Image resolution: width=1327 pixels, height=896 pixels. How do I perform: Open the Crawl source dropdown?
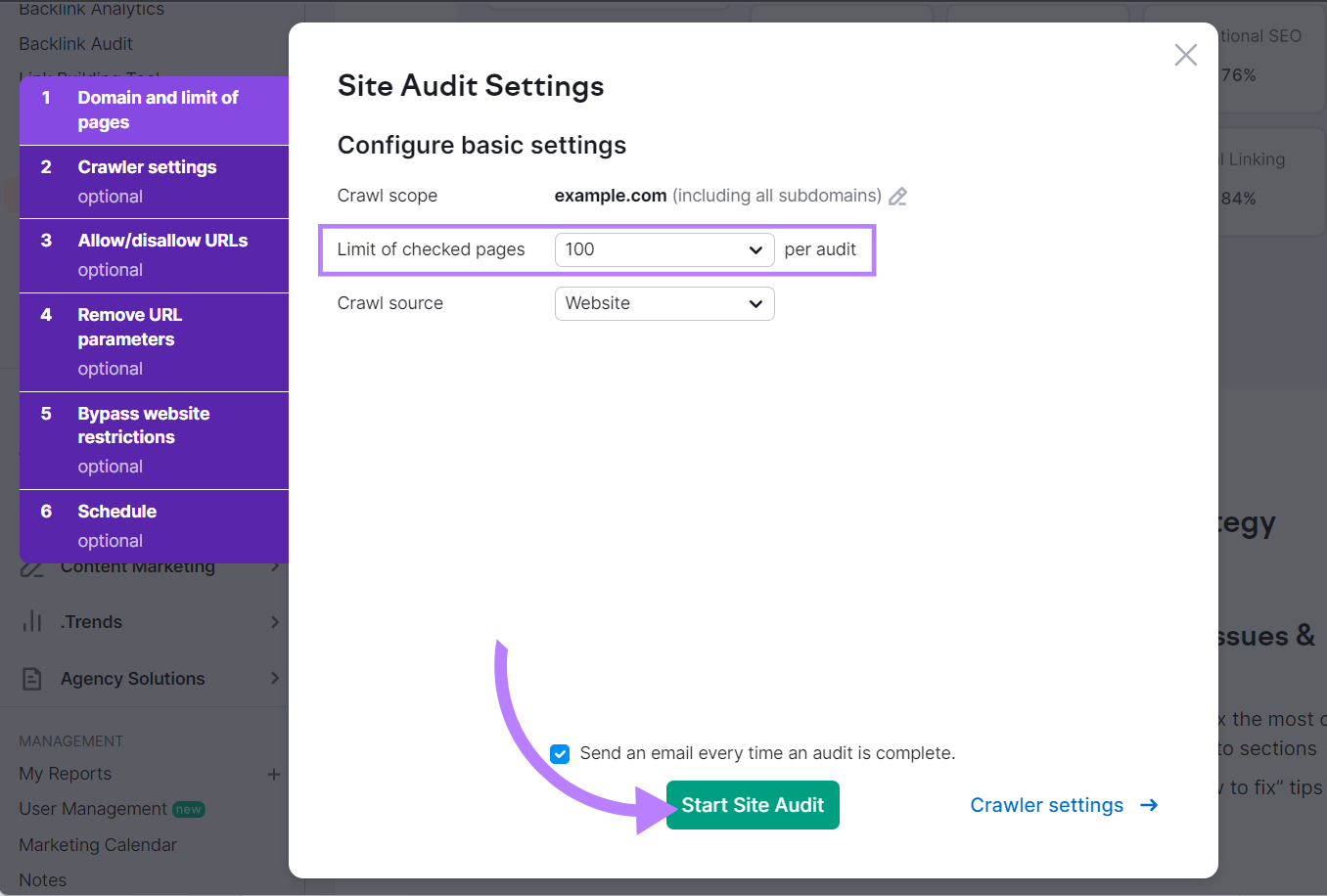(664, 303)
